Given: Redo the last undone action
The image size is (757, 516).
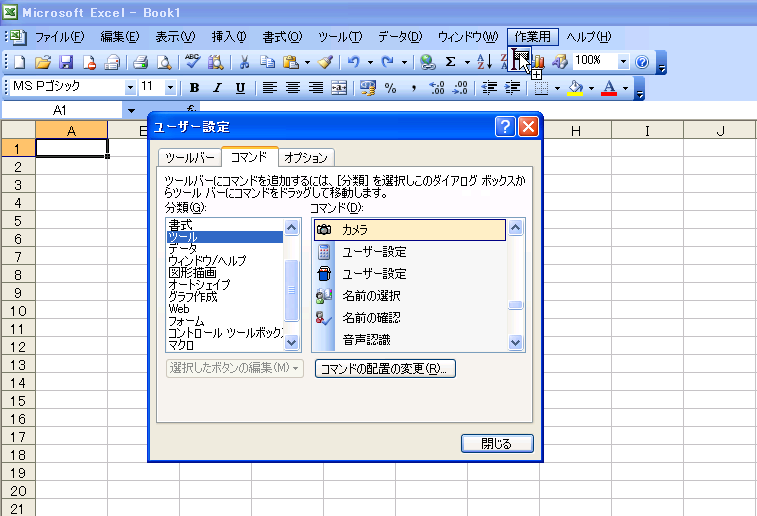Looking at the screenshot, I should 388,62.
